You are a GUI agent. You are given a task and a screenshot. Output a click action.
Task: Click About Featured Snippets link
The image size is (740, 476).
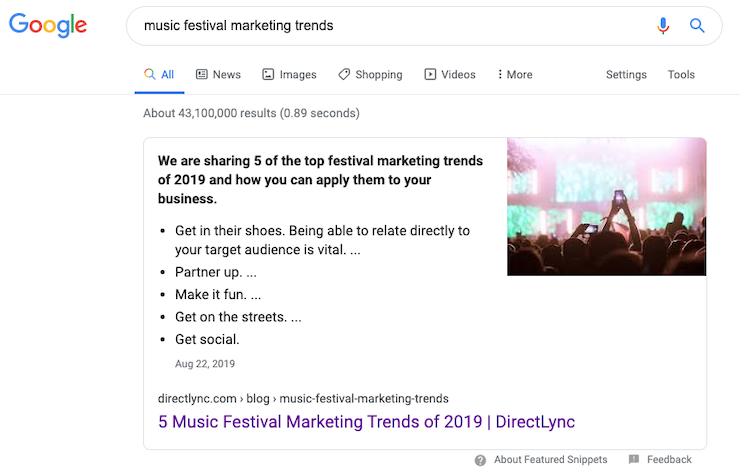[x=550, y=459]
